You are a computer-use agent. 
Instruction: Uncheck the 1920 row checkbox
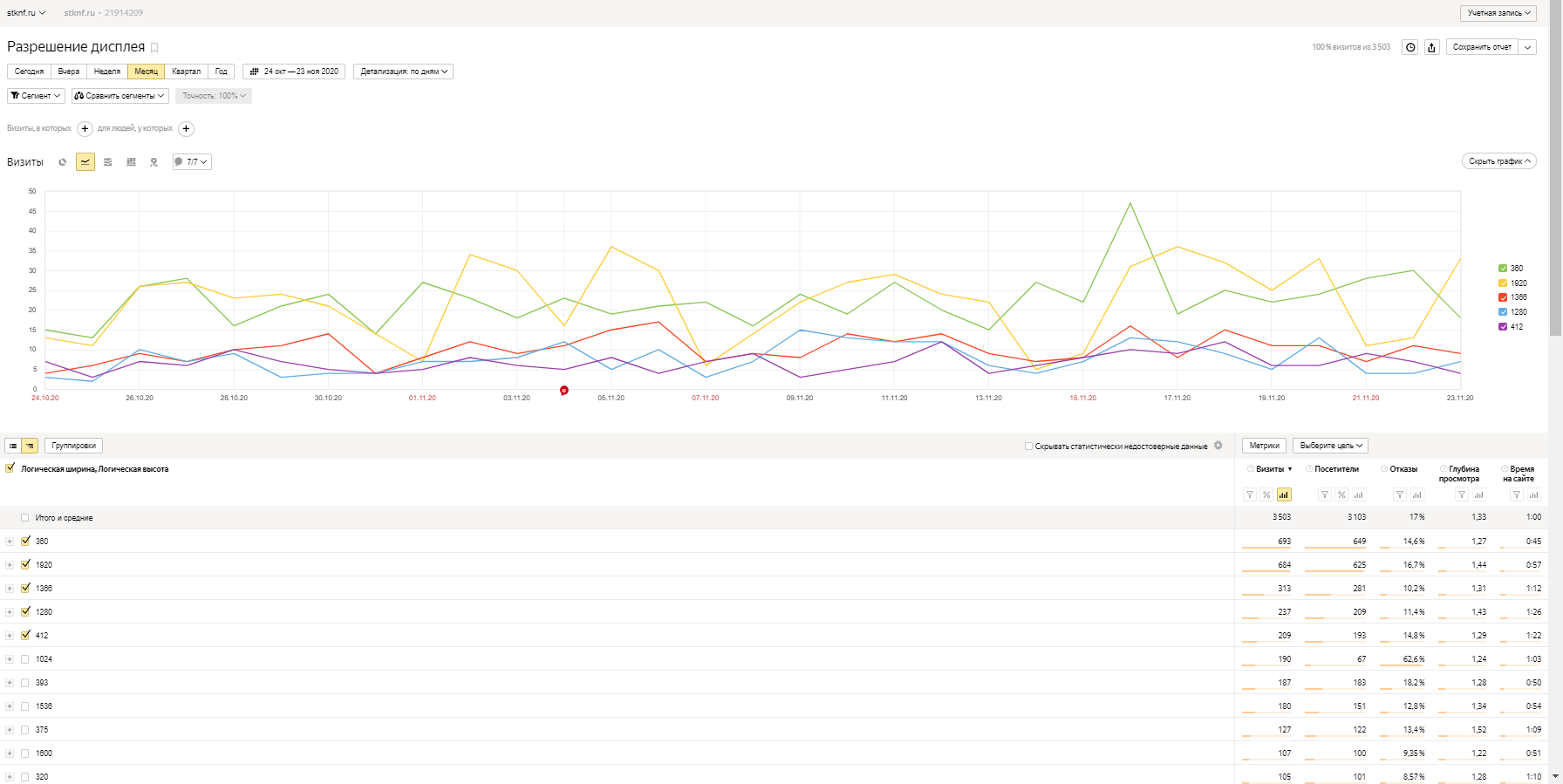coord(25,564)
